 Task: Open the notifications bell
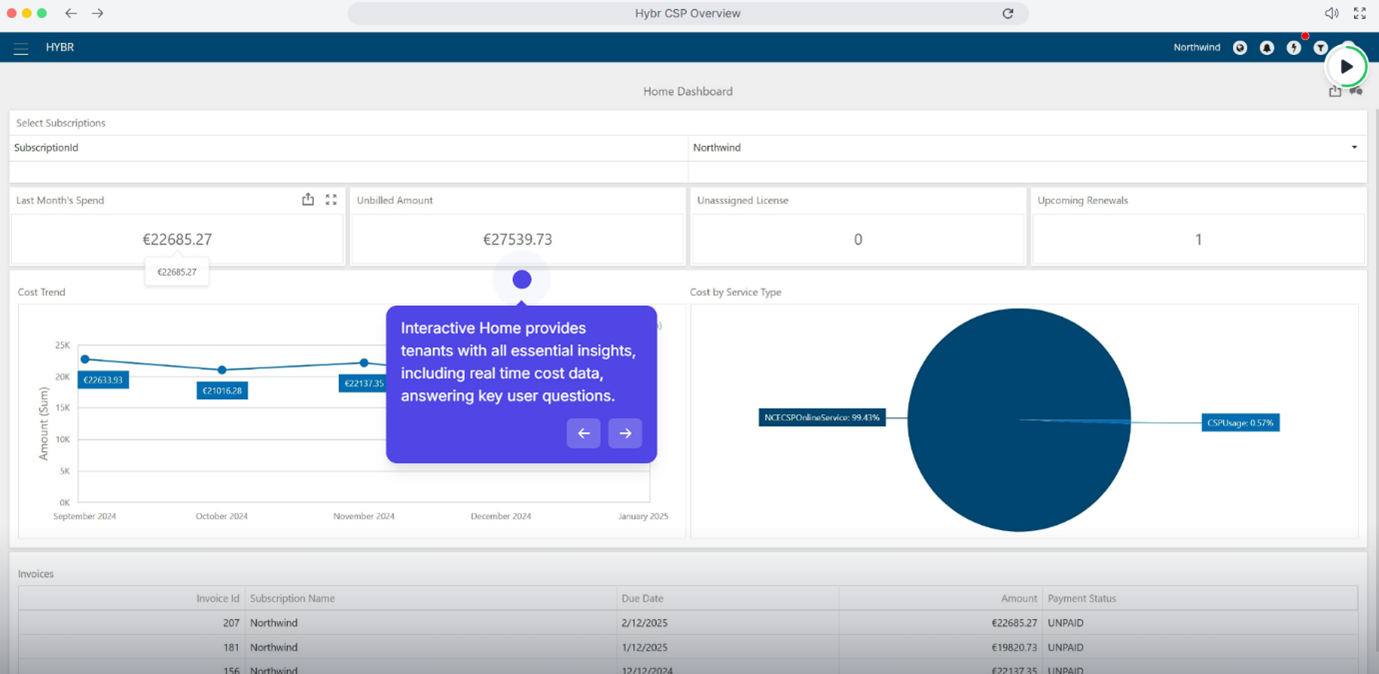tap(1267, 48)
